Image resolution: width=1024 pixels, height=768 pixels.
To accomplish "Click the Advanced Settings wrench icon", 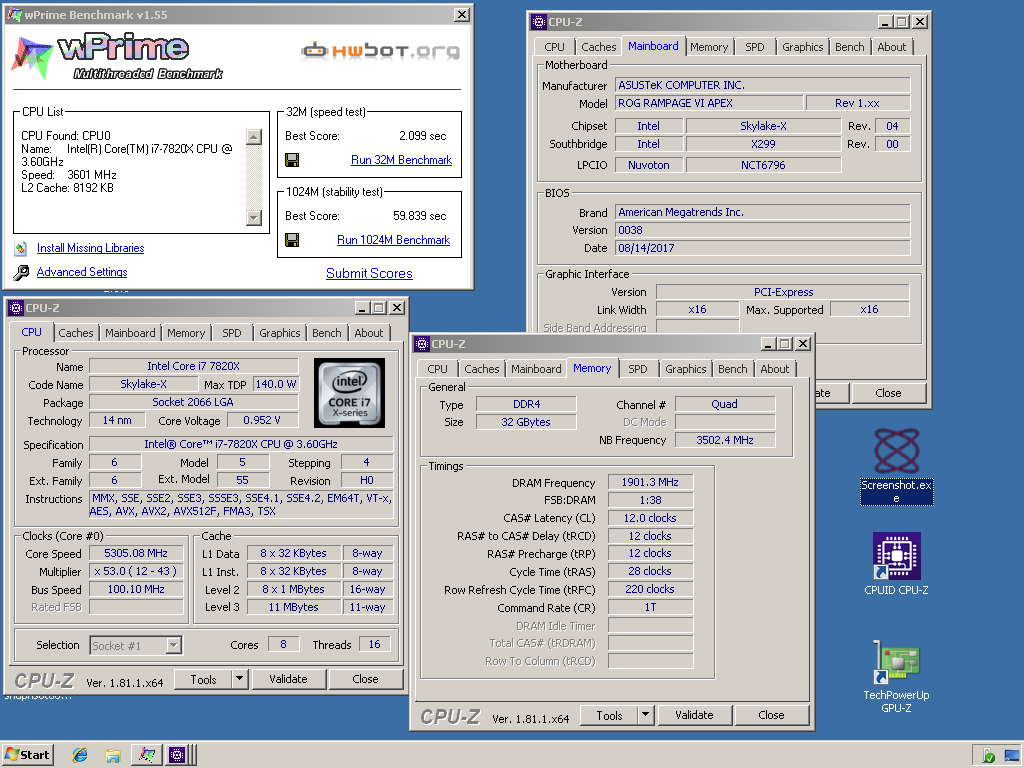I will (x=21, y=272).
